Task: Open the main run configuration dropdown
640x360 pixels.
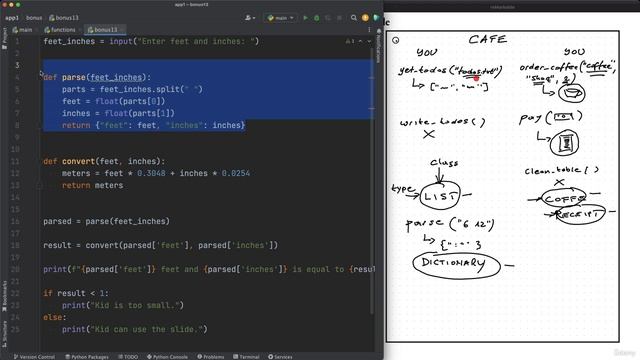Action: 280,18
